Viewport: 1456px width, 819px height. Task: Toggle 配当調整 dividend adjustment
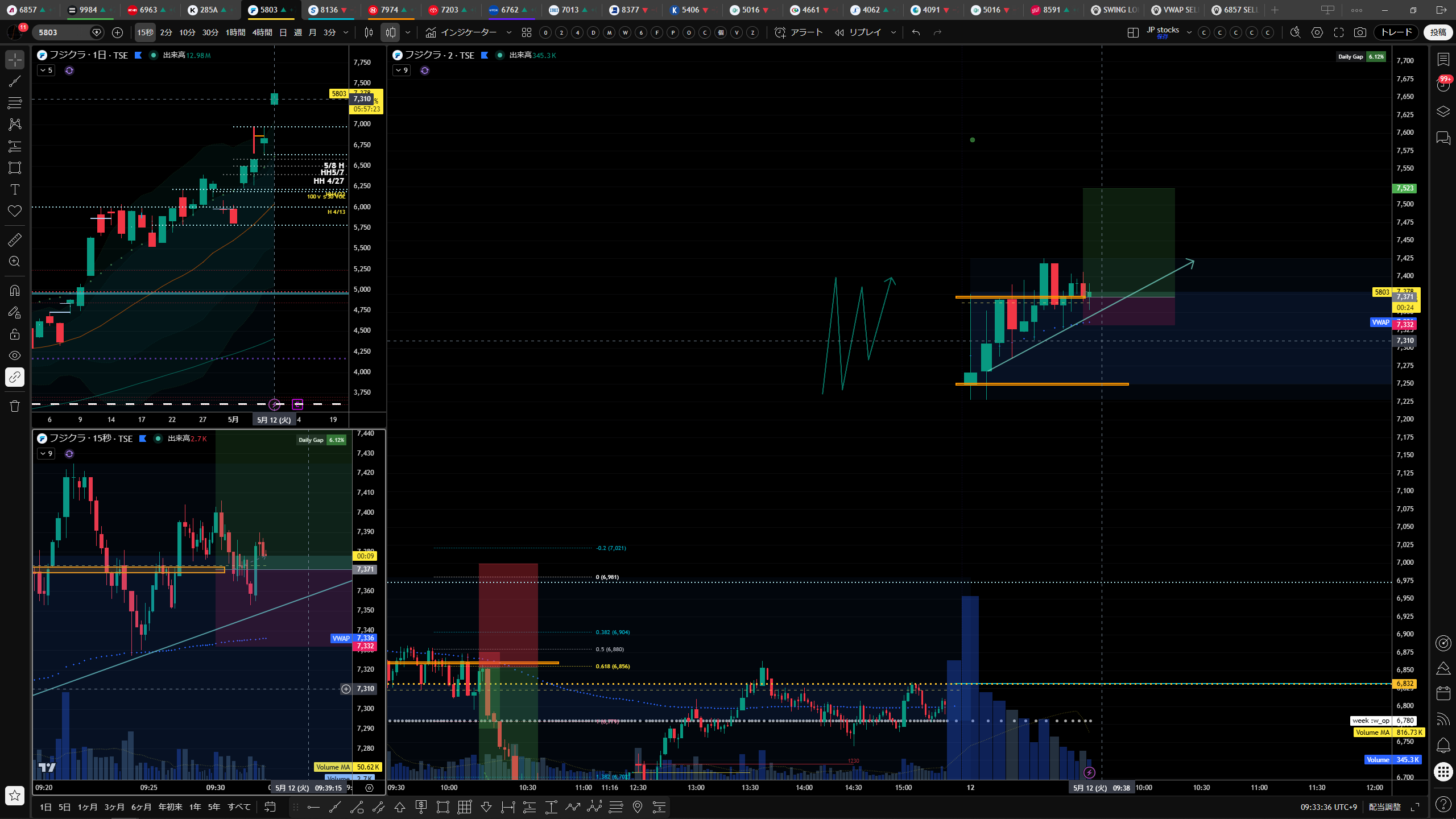[x=1384, y=807]
